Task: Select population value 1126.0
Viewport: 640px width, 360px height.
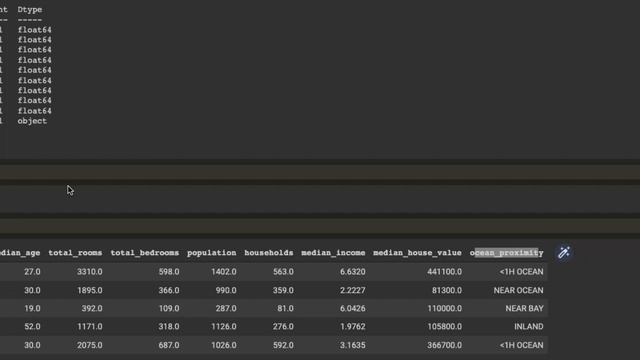Action: click(224, 327)
